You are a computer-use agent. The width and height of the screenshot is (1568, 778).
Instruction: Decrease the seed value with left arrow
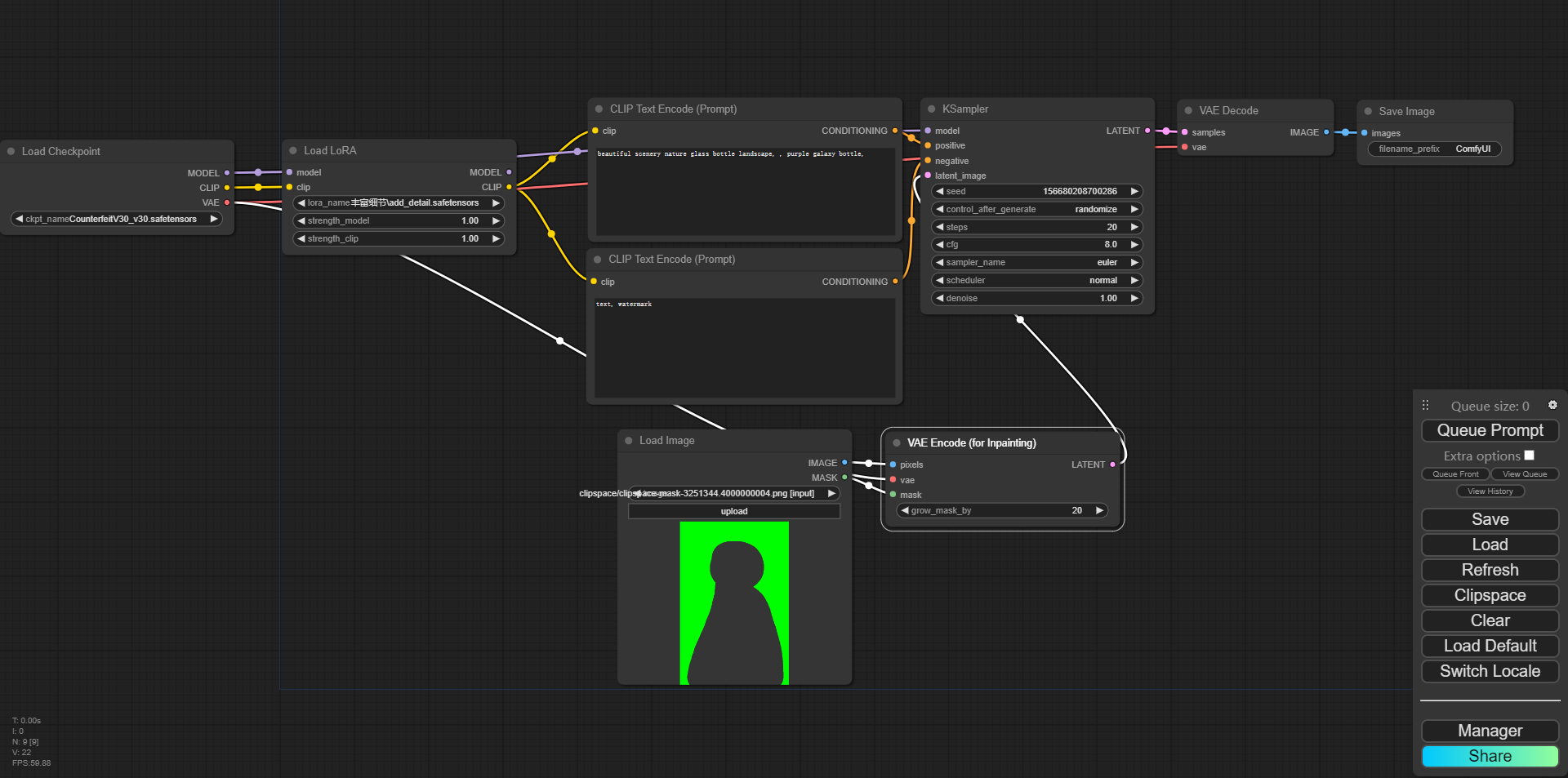point(940,191)
